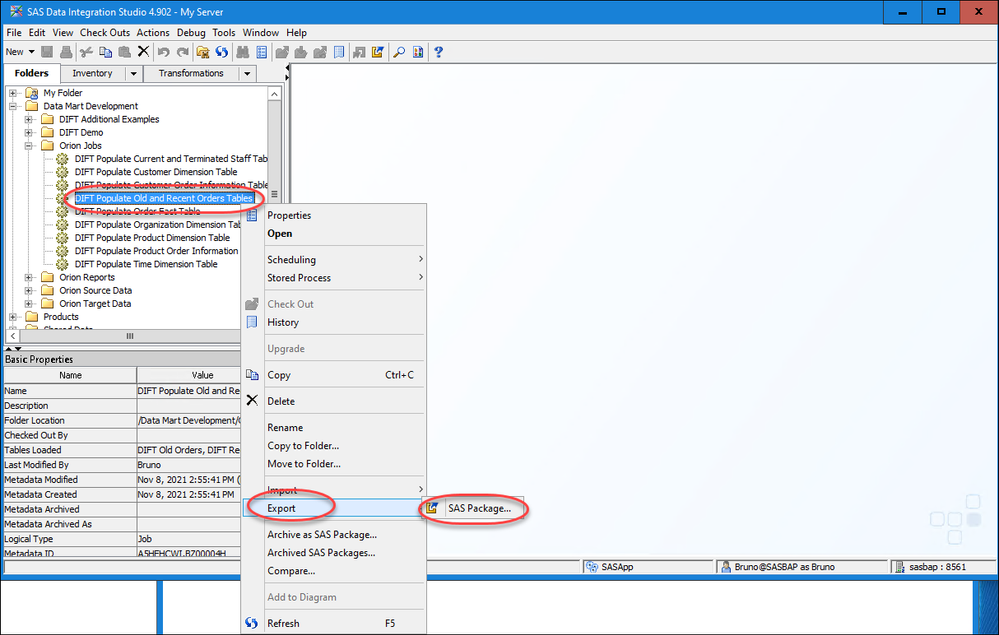This screenshot has width=999, height=635.
Task: Click the magnifier Search icon in toolbar
Action: click(398, 52)
